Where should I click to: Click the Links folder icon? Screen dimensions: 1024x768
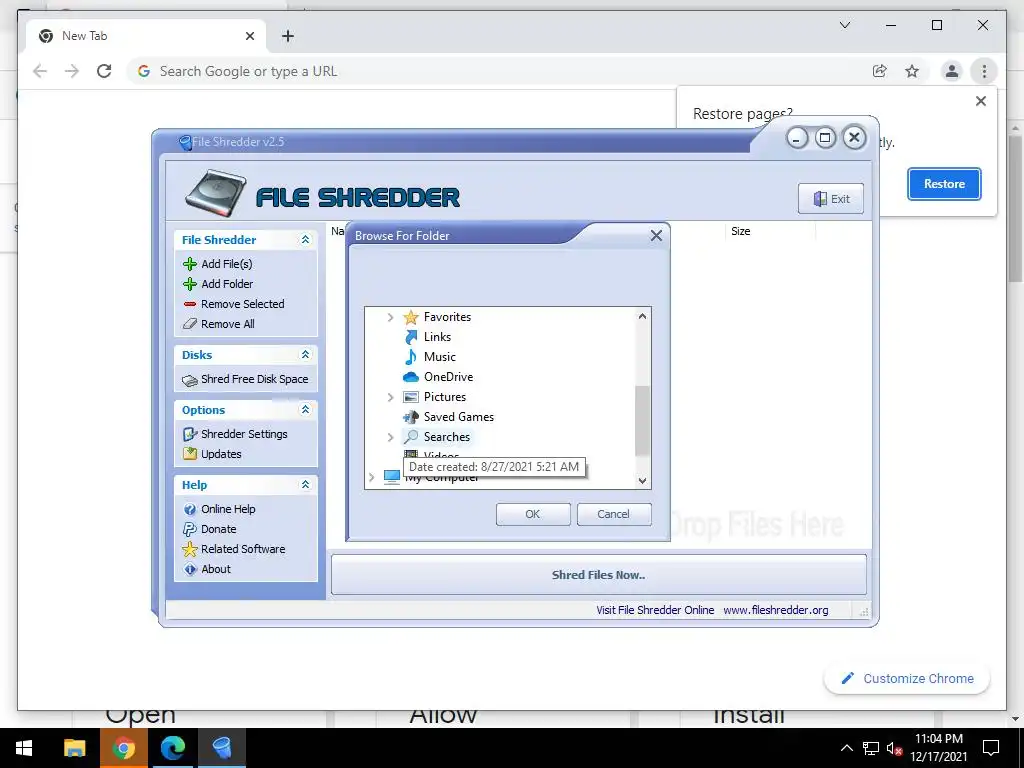pyautogui.click(x=411, y=337)
